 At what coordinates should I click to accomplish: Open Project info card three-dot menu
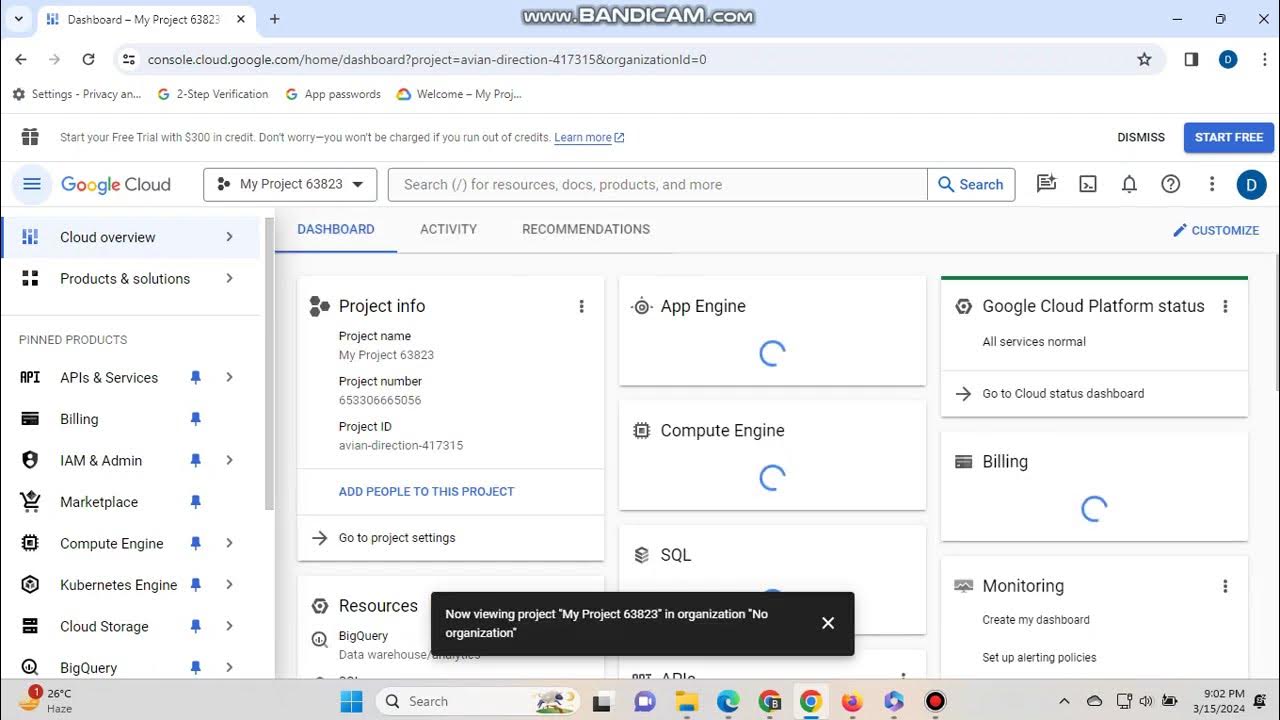581,306
